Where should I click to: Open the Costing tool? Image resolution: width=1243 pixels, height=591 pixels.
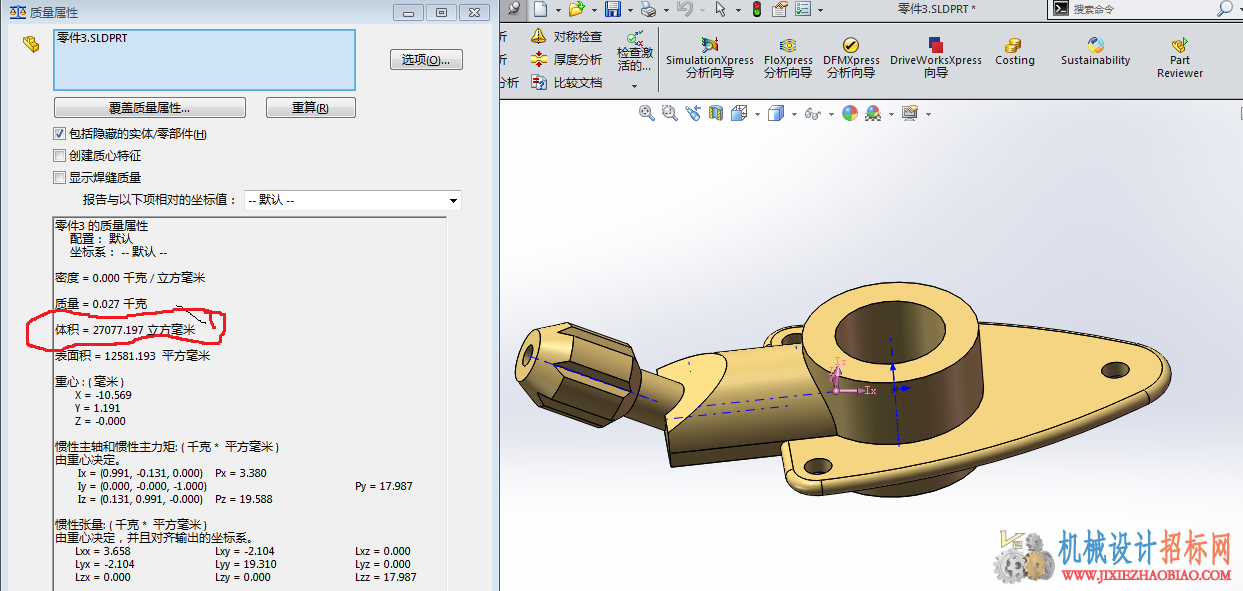1014,52
